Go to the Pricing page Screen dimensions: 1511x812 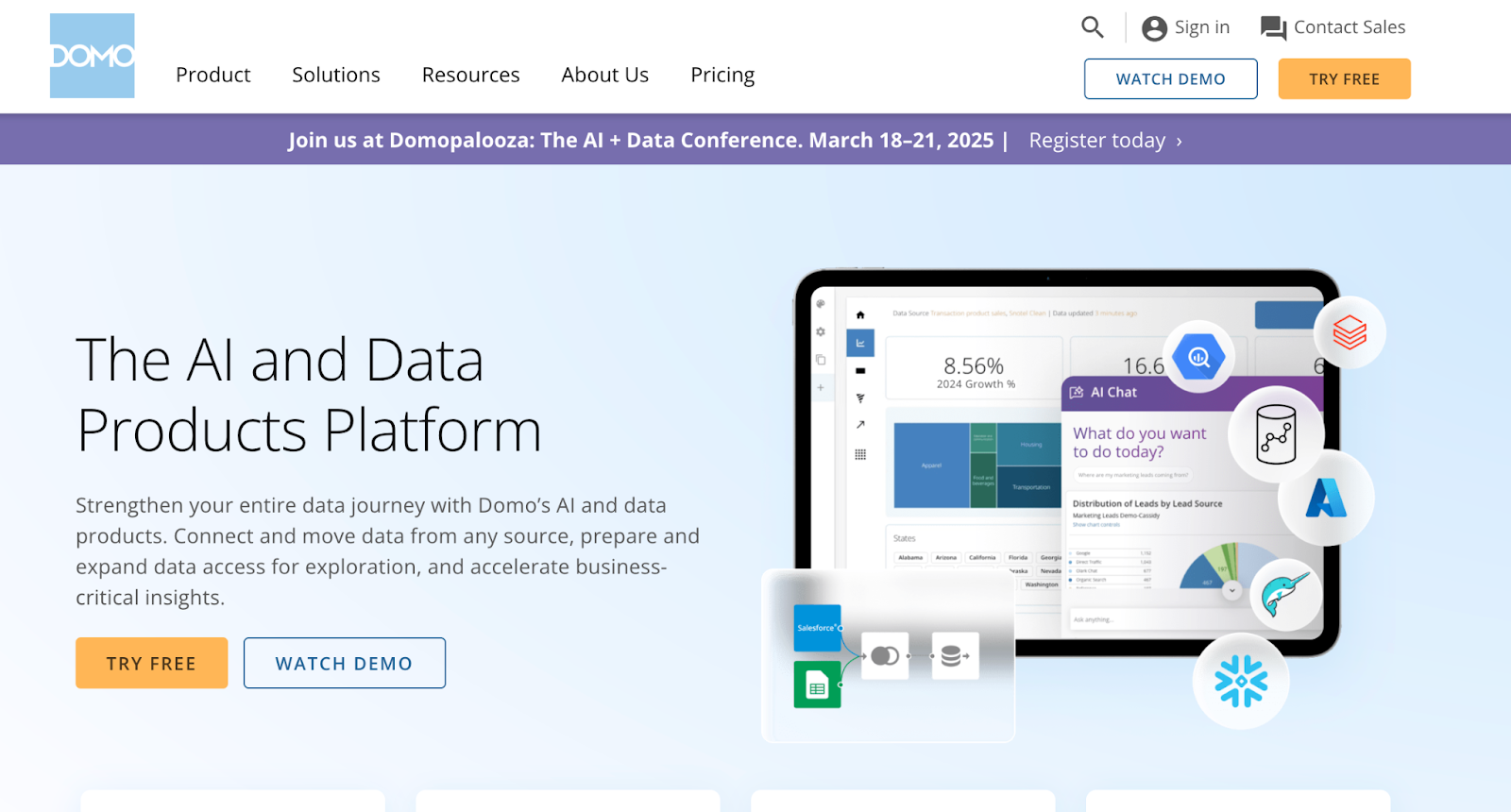(x=722, y=75)
